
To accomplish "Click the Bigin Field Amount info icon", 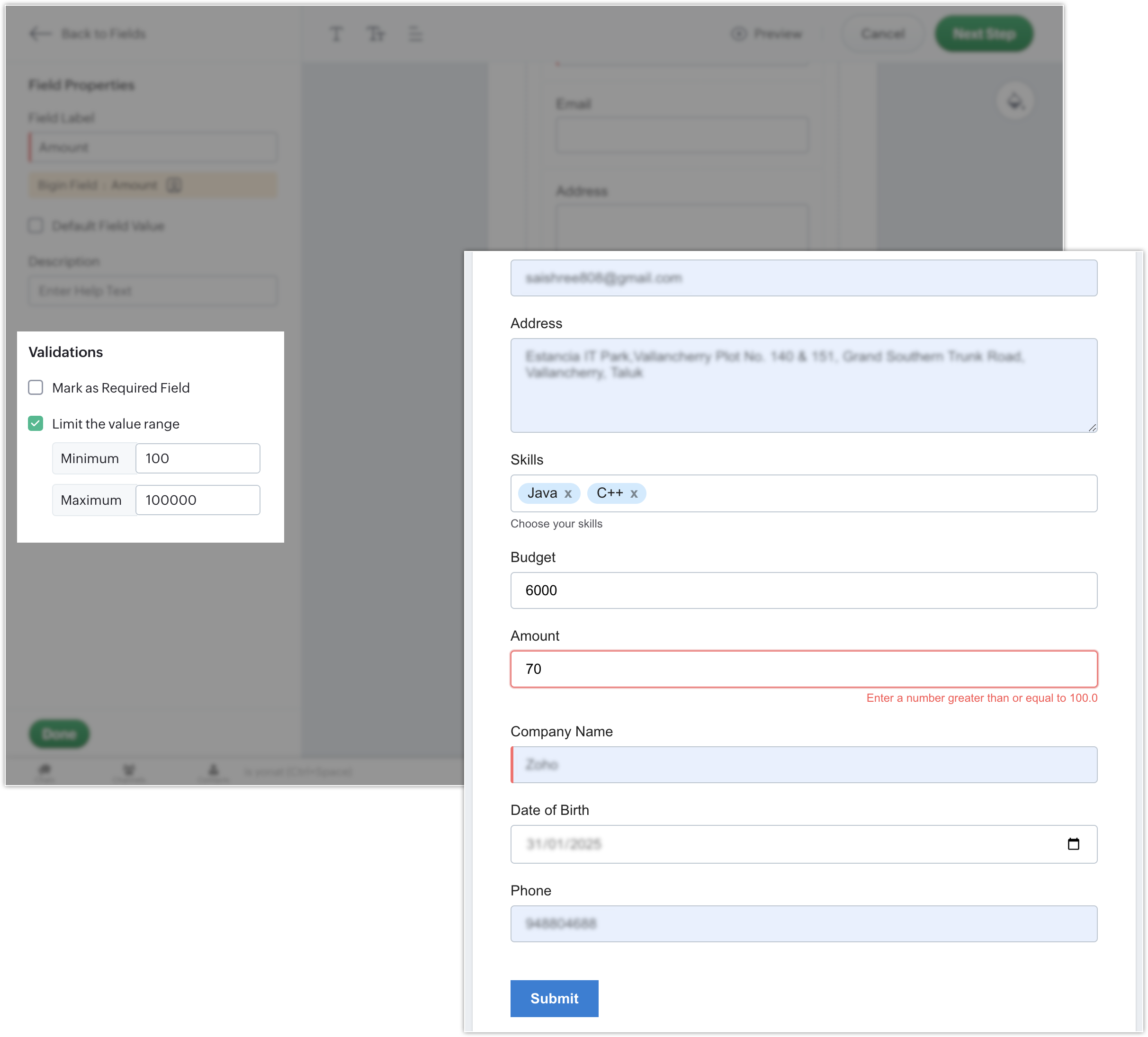I will 174,185.
